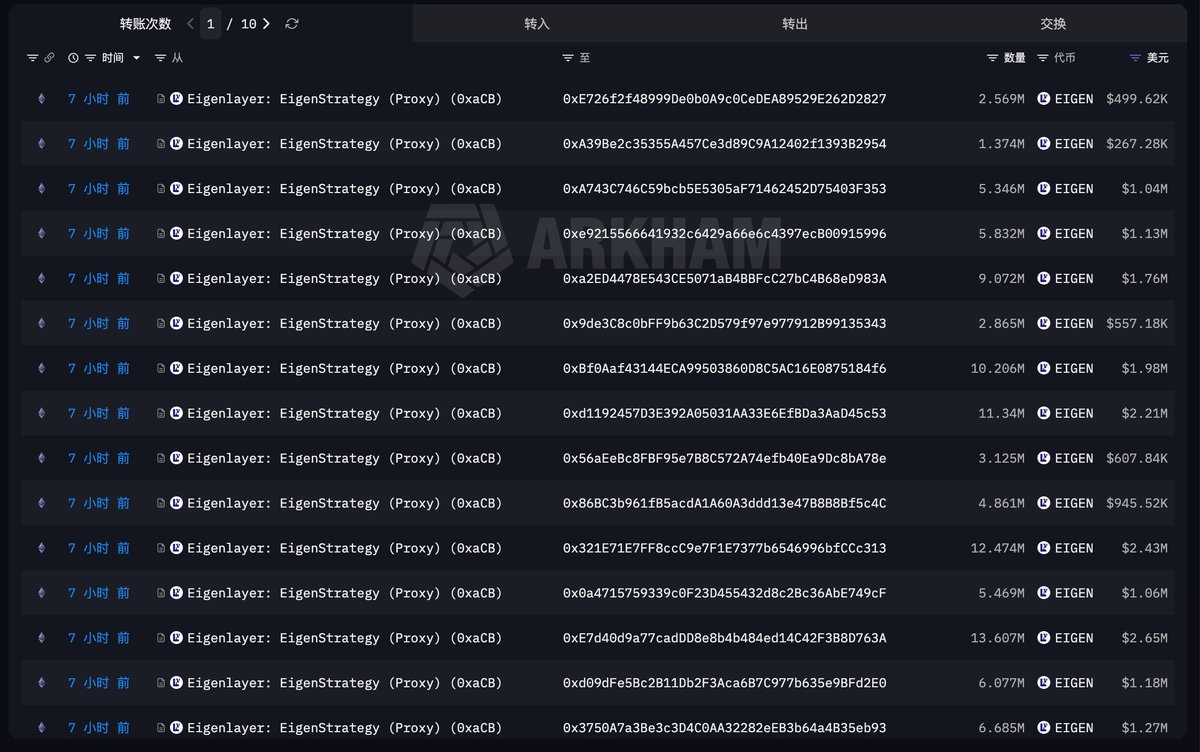Click the clock icon in the table header
This screenshot has width=1200, height=752.
[73, 58]
